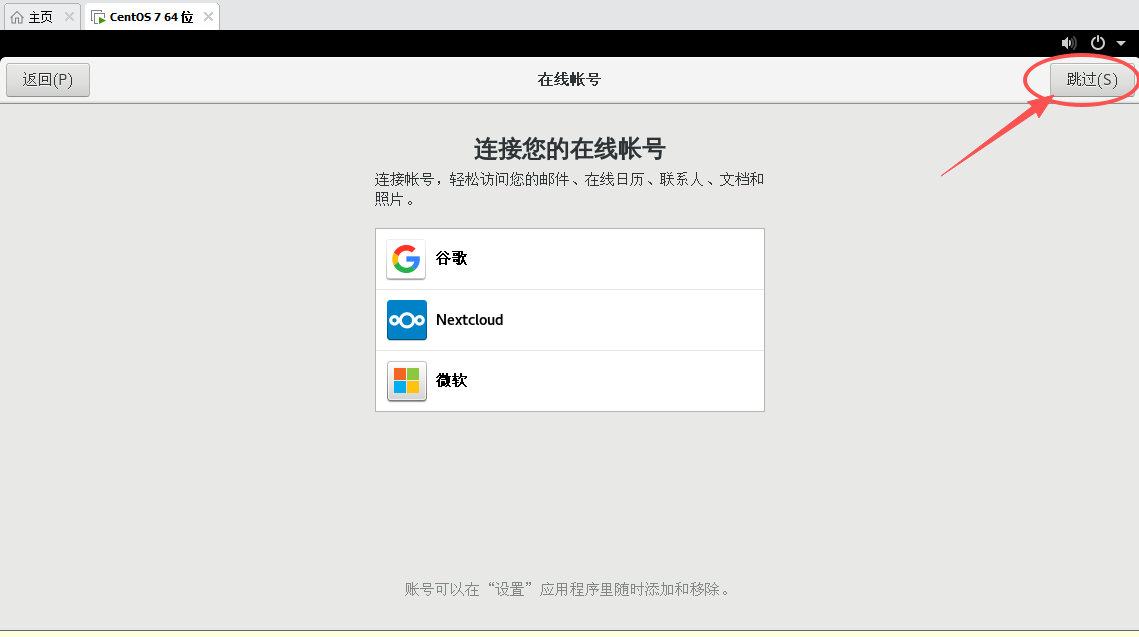Select the 微软 account label
Viewport: 1139px width, 637px height.
click(x=451, y=381)
